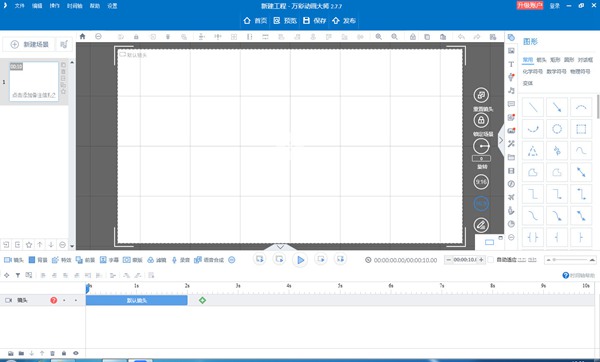This screenshot has width=600, height=362.
Task: Open the text T icon in sidebar
Action: tap(511, 64)
